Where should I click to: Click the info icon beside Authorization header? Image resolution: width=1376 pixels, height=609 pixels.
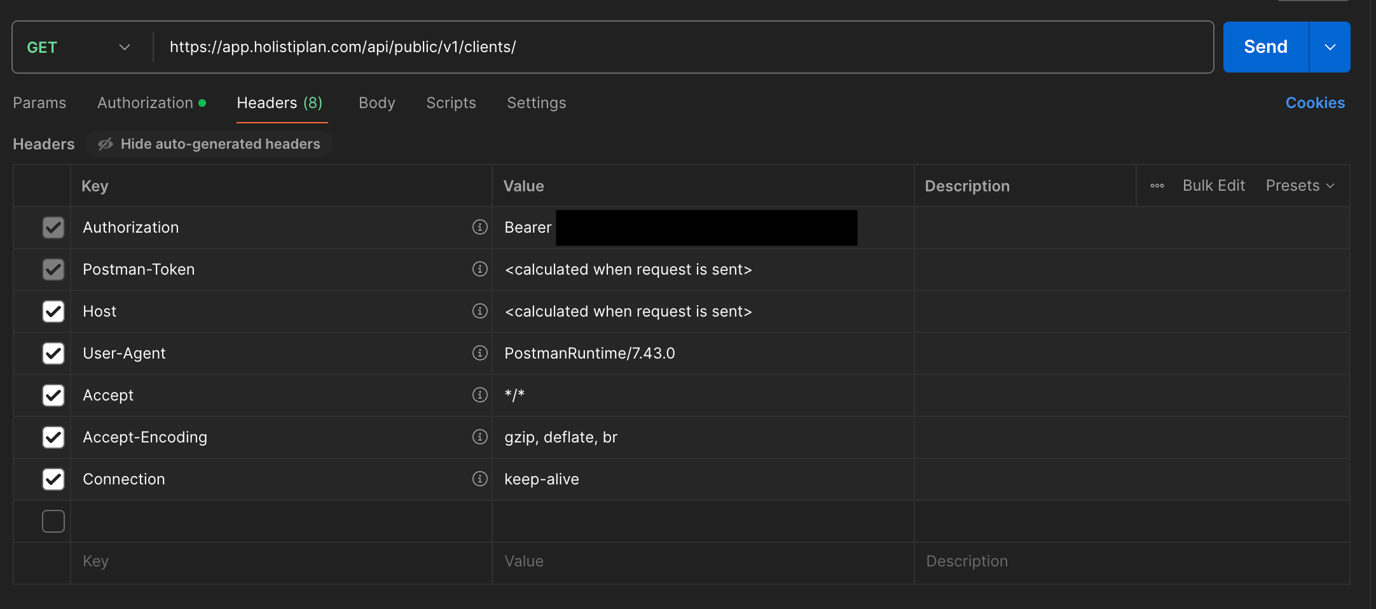[x=480, y=227]
